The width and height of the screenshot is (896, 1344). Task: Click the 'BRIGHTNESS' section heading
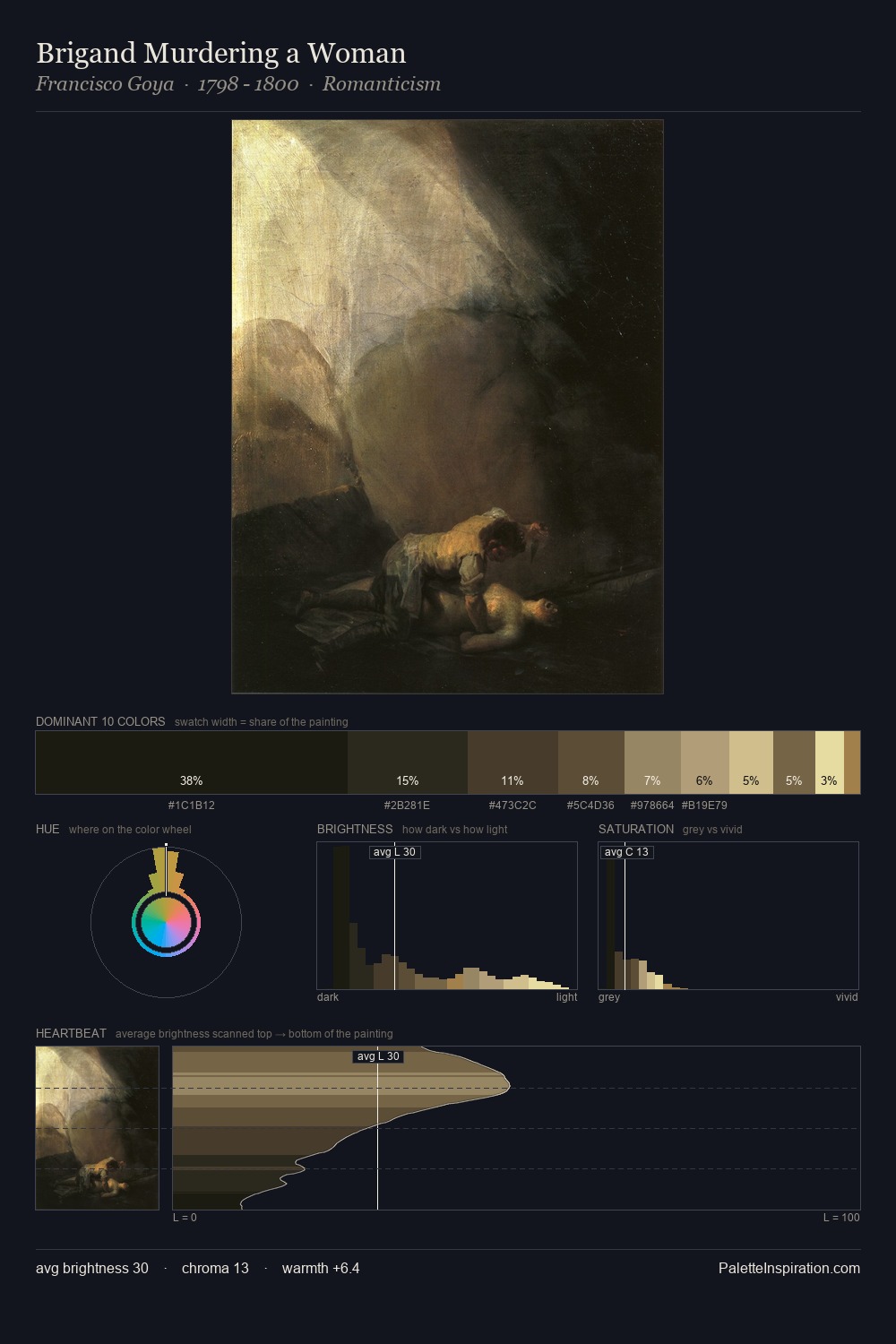(x=355, y=829)
